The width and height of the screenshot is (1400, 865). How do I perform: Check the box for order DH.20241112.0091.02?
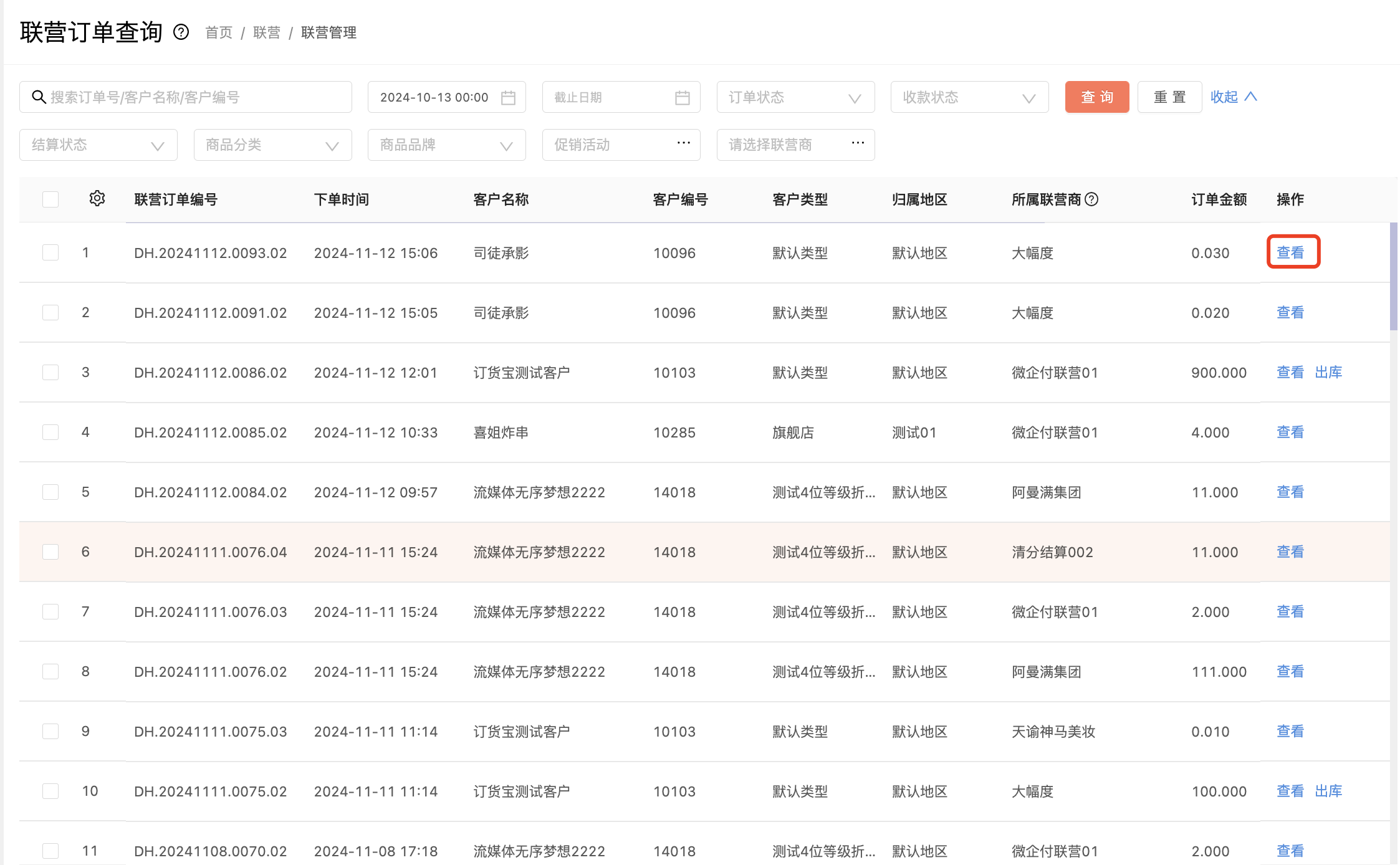[50, 312]
